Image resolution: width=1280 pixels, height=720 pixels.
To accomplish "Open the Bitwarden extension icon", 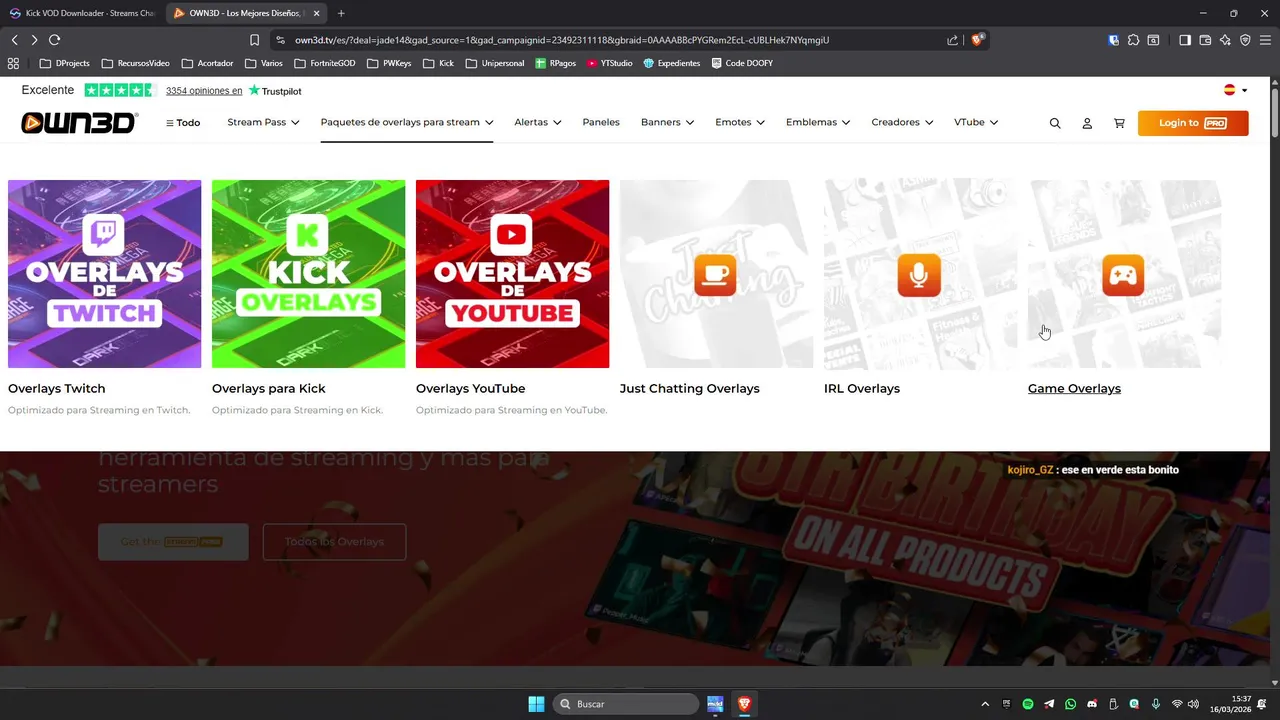I will pyautogui.click(x=1114, y=40).
